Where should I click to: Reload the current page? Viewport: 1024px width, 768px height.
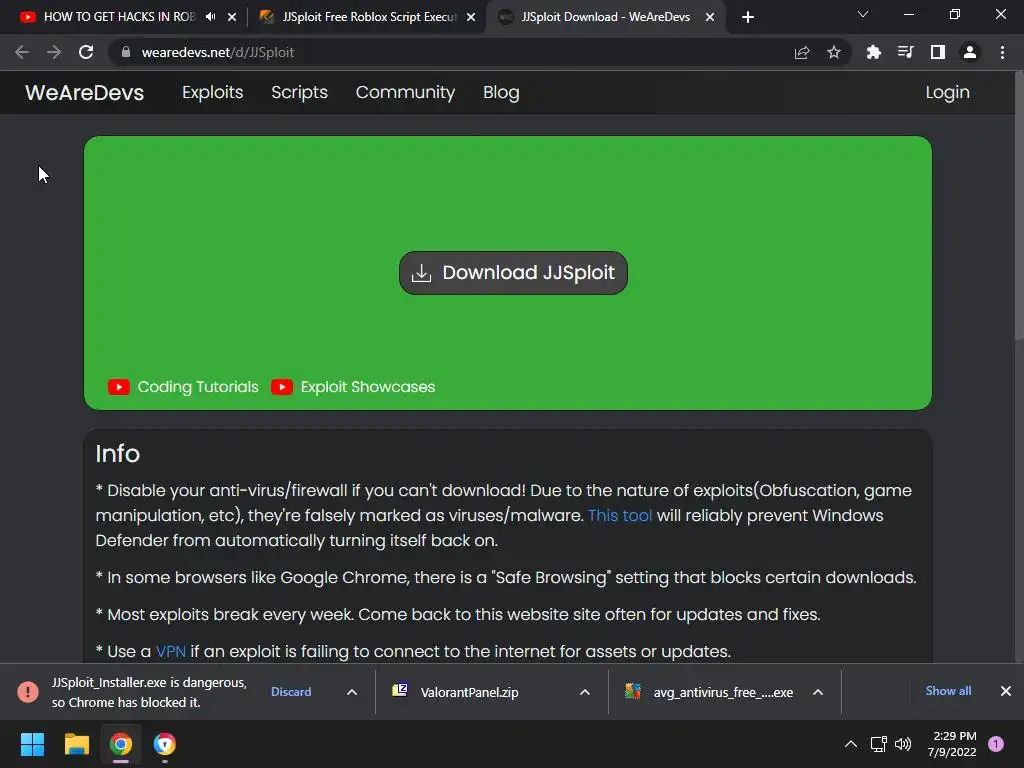[x=86, y=52]
